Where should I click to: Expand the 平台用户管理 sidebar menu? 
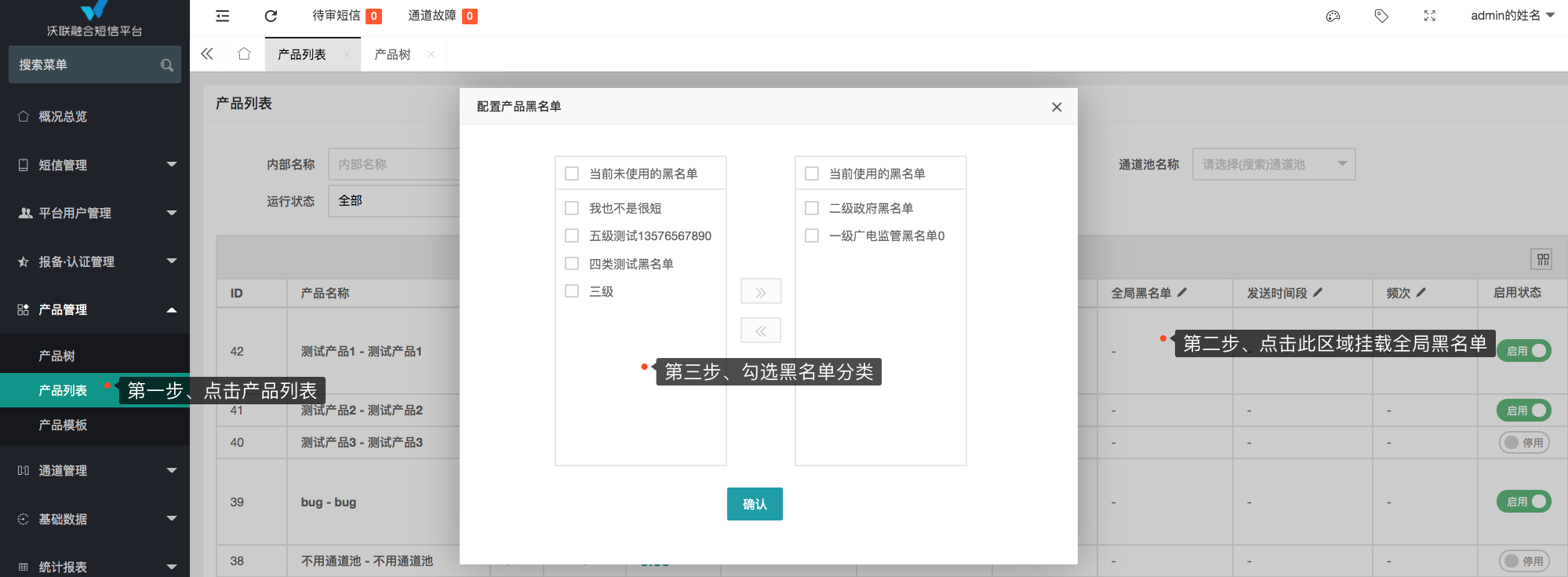(95, 213)
